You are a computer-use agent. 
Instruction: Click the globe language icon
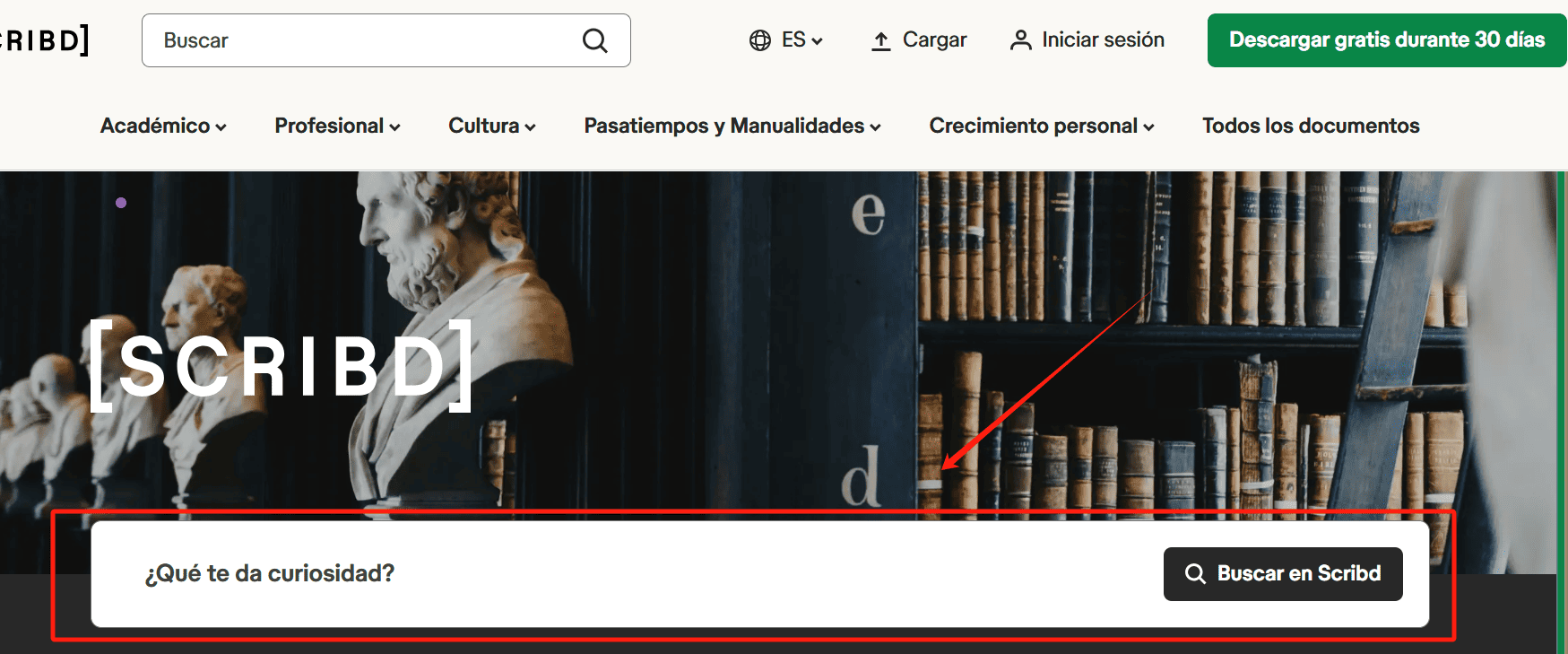click(760, 40)
